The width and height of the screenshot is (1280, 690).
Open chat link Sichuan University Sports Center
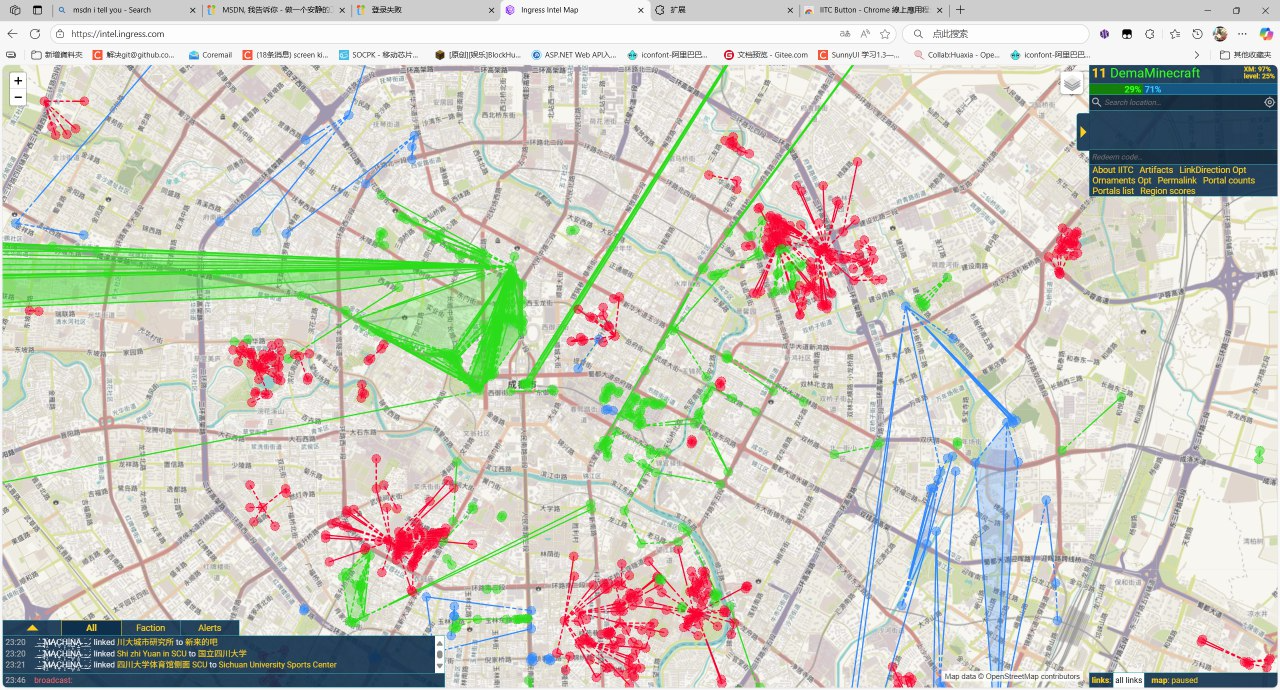(278, 664)
